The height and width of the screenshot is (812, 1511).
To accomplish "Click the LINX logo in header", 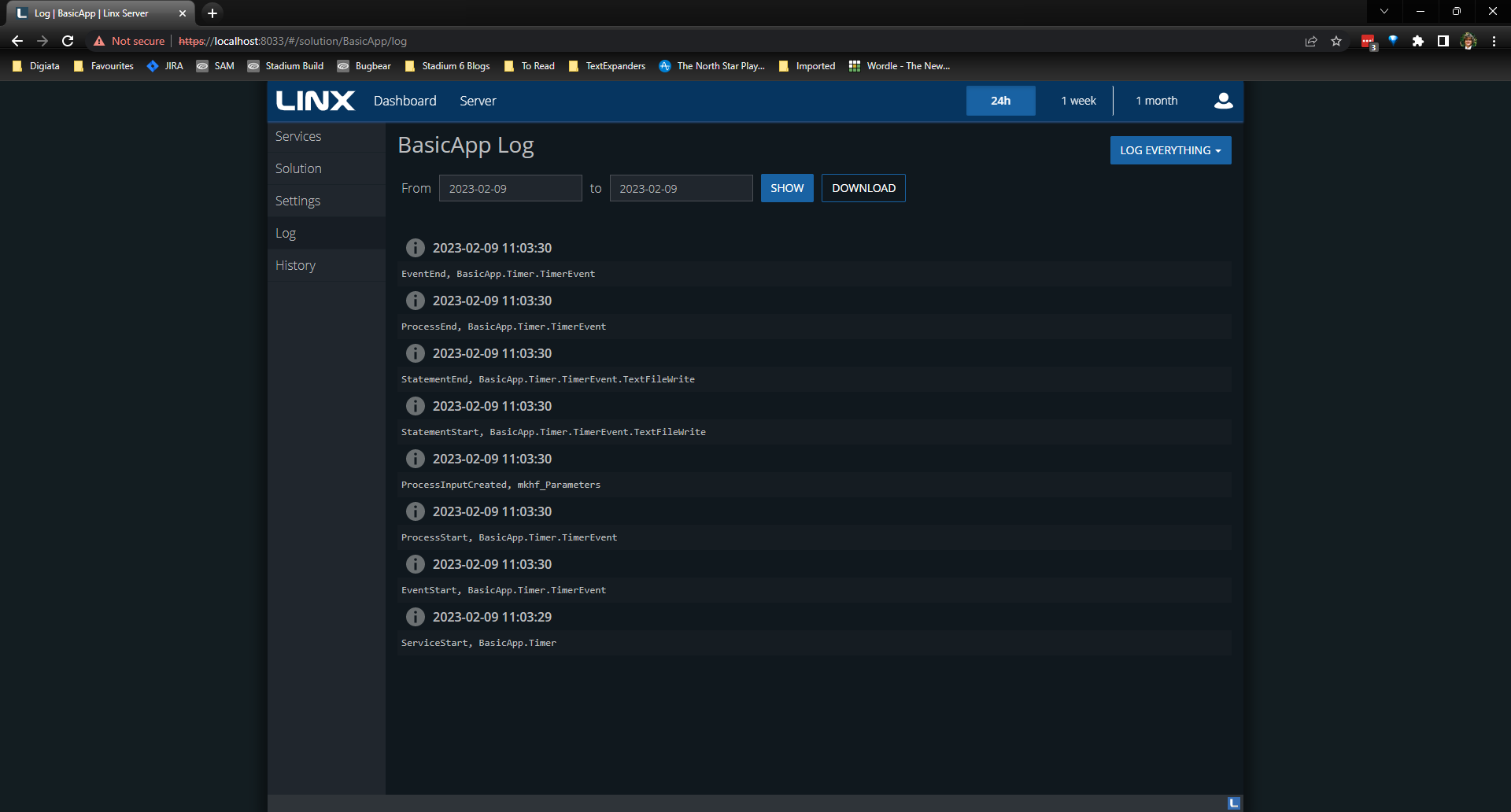I will click(x=315, y=101).
